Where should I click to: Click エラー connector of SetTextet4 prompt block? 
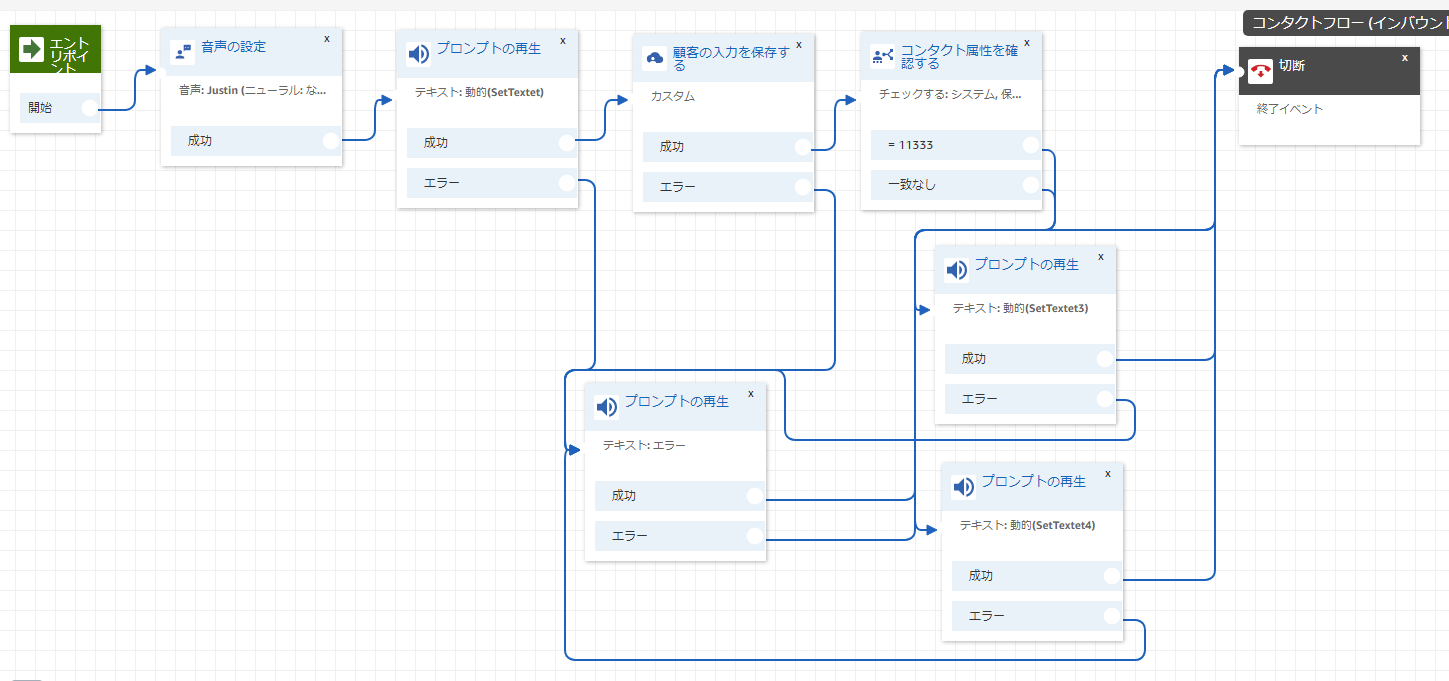click(x=1112, y=616)
